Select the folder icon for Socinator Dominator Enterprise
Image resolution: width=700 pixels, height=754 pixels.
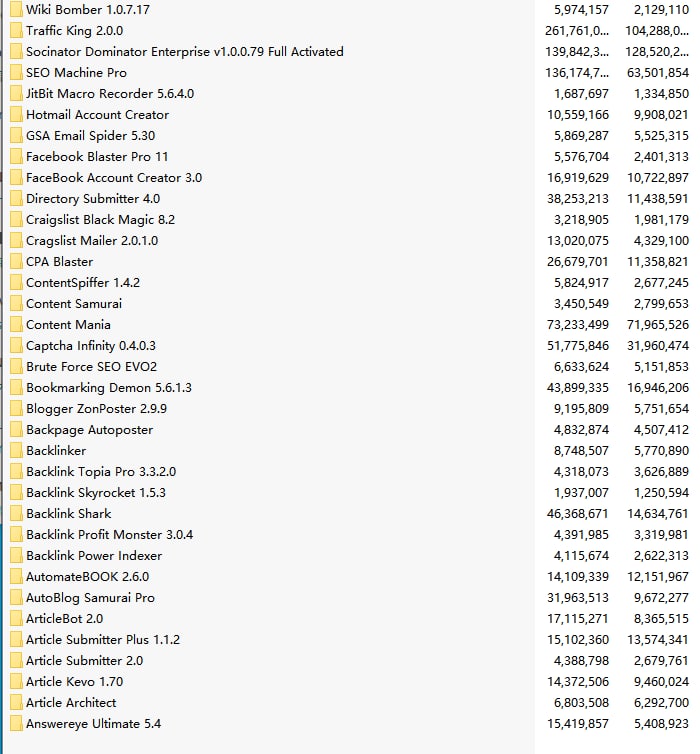tap(16, 51)
